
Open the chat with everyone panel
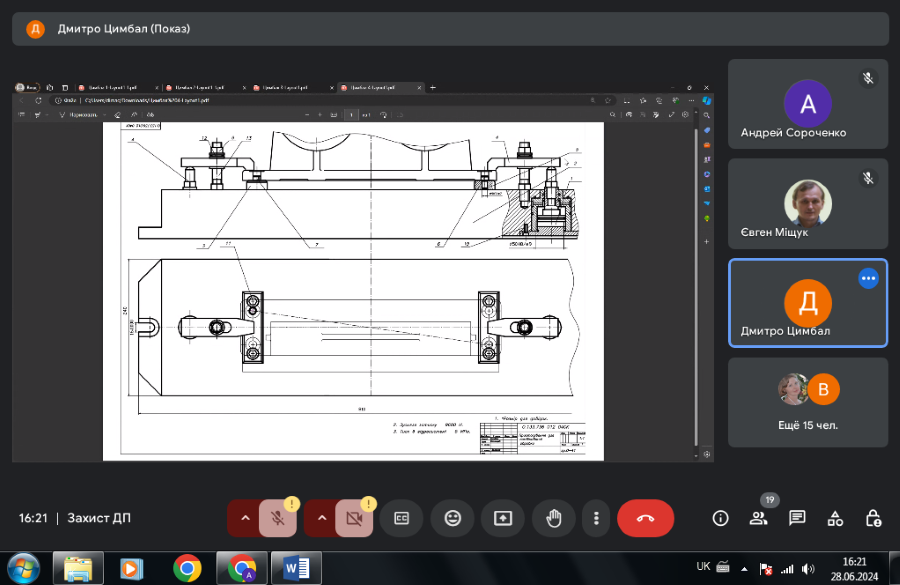797,518
